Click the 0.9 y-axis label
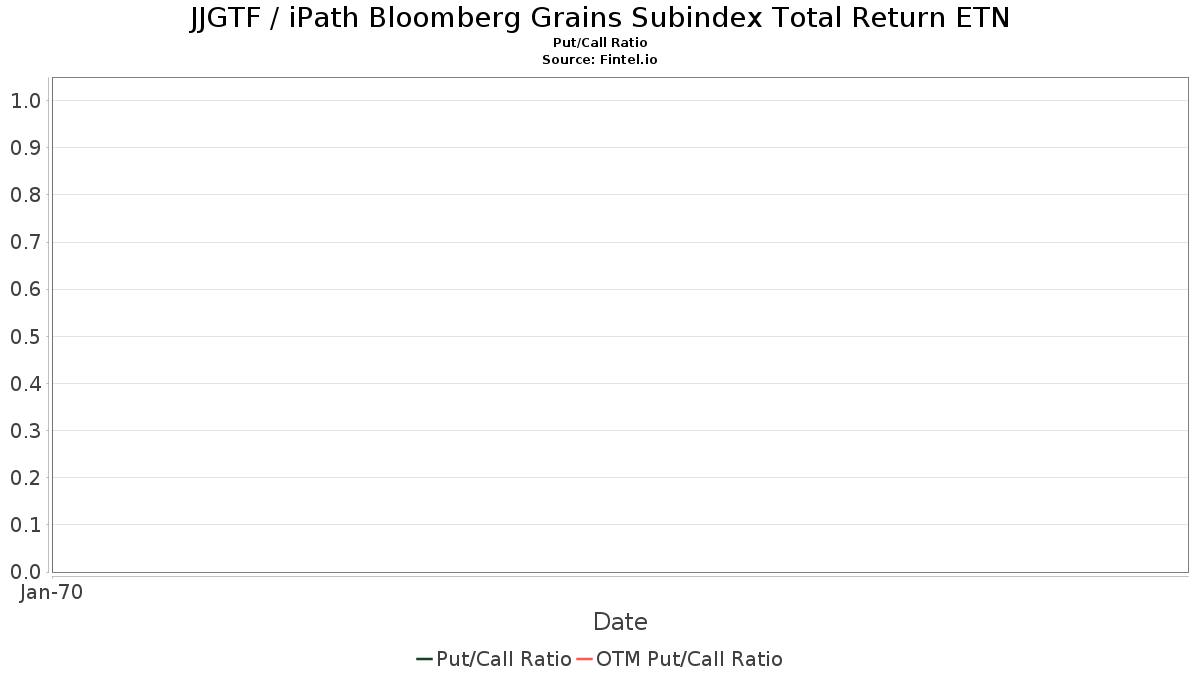1200x675 pixels. coord(25,148)
